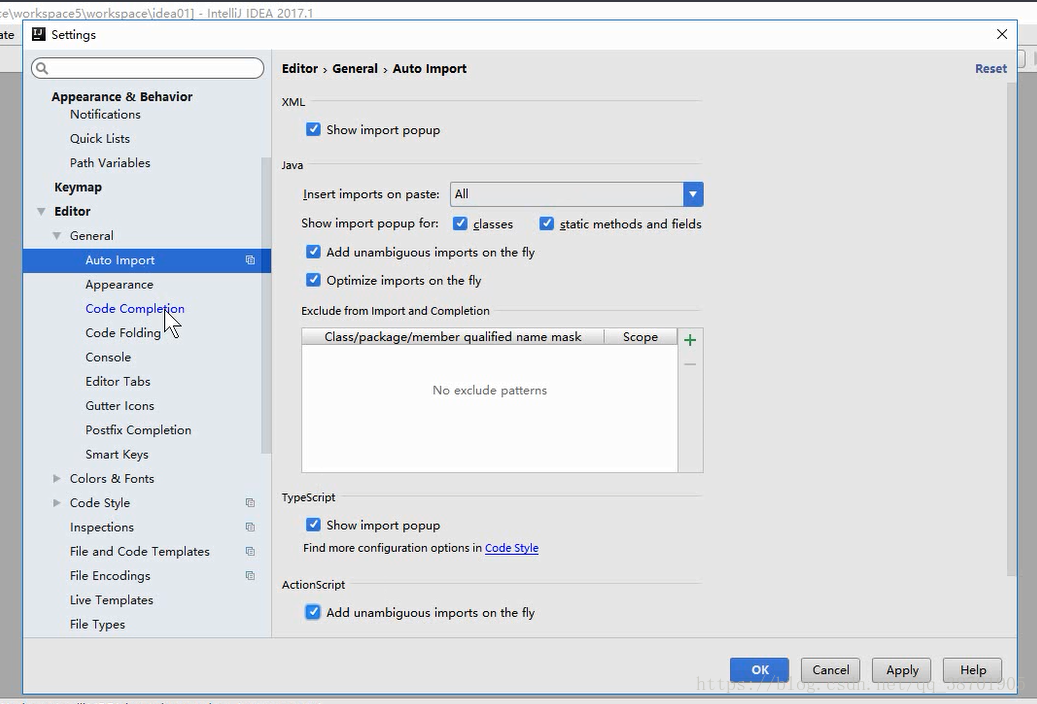Click the General breadcrumb
1037x704 pixels.
click(x=354, y=69)
